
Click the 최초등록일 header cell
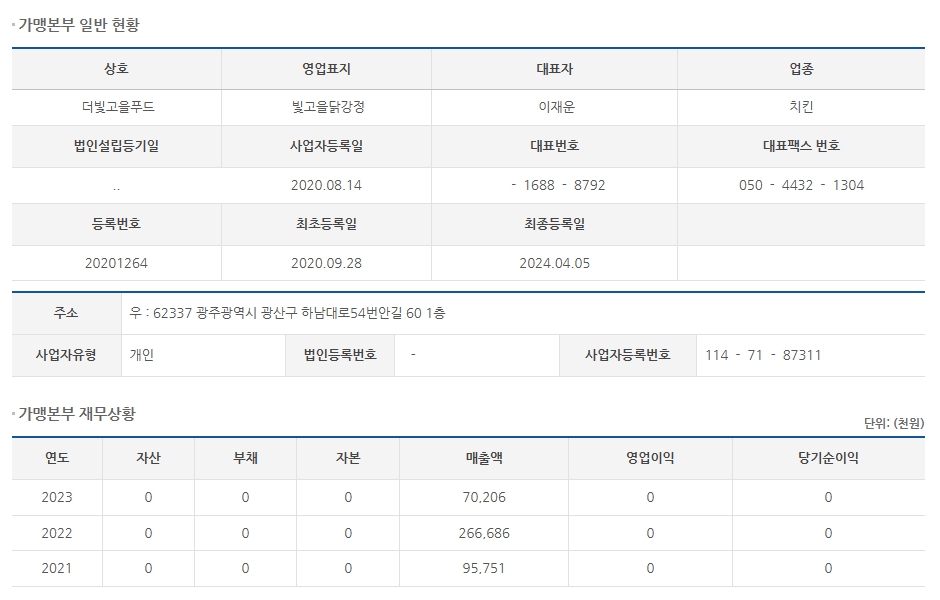(x=326, y=224)
